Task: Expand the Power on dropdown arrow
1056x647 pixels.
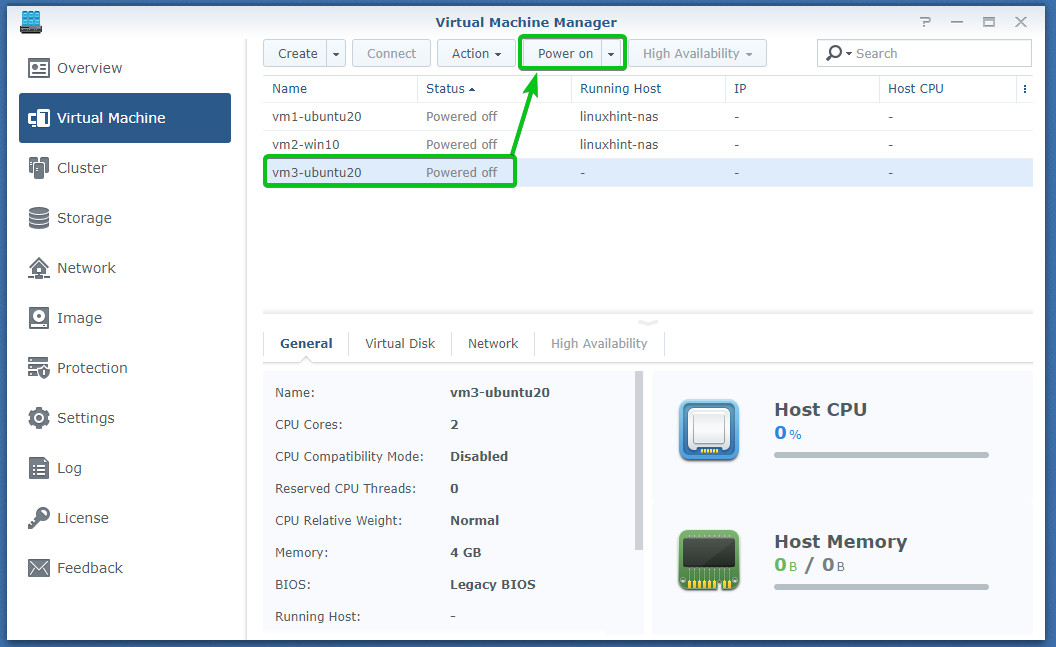Action: click(612, 54)
